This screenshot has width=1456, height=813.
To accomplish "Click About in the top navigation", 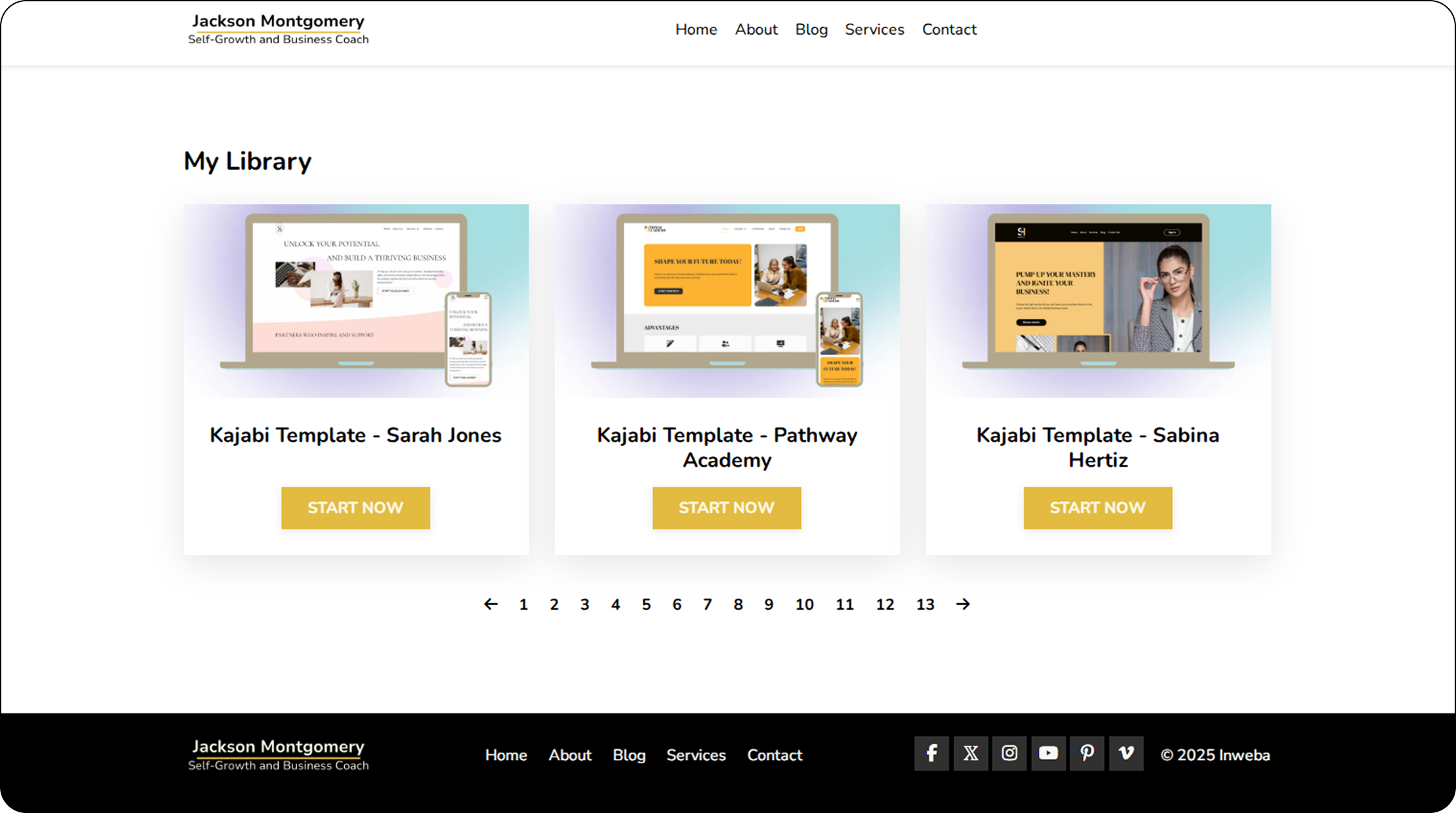I will coord(756,30).
